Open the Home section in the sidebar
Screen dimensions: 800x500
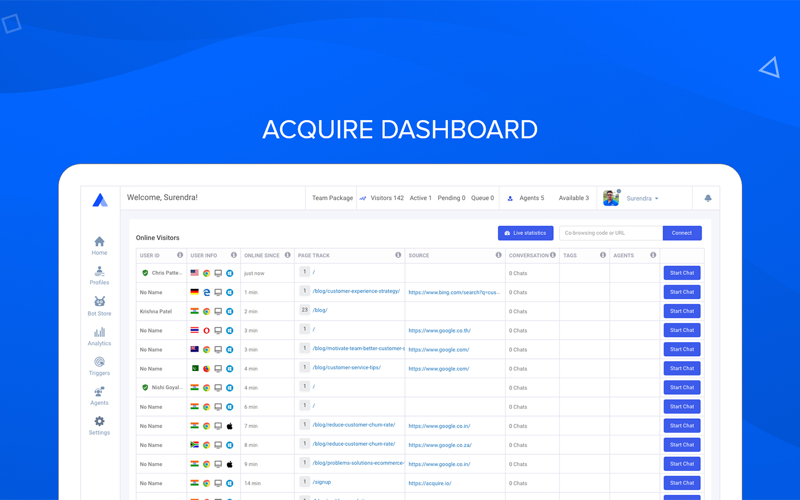[99, 245]
